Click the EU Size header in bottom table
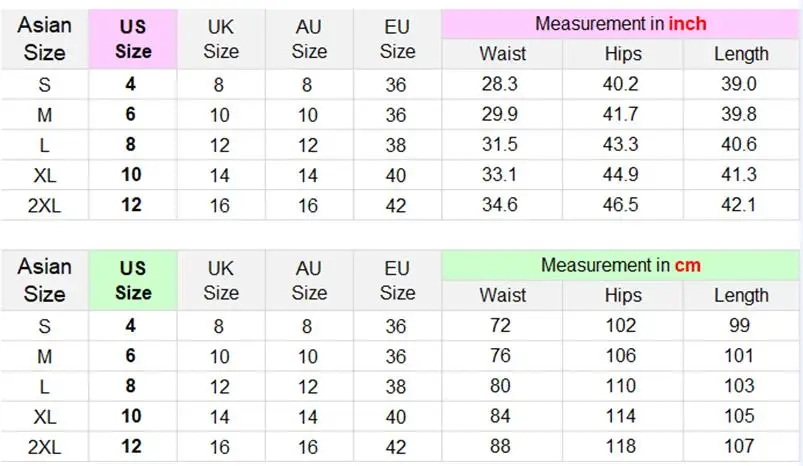Image resolution: width=803 pixels, height=466 pixels. (397, 281)
